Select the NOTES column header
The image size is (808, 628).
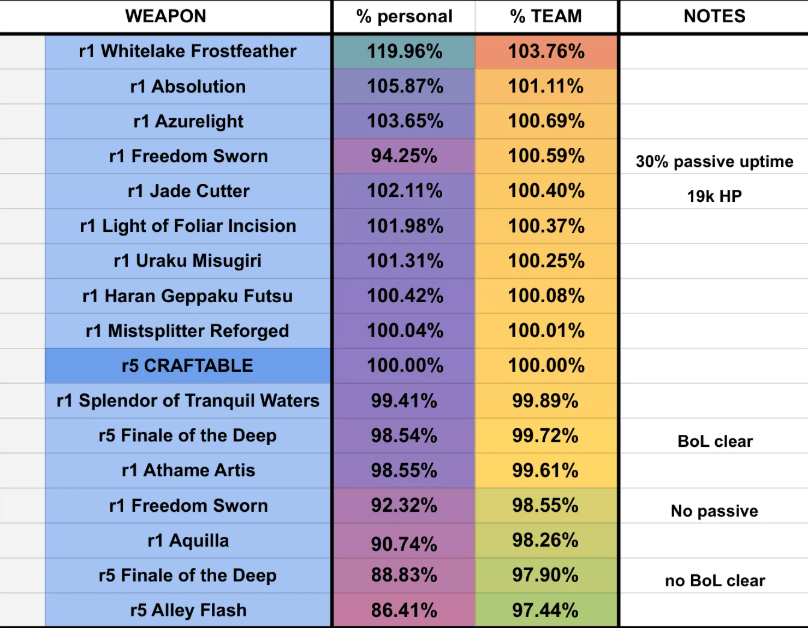[x=714, y=16]
